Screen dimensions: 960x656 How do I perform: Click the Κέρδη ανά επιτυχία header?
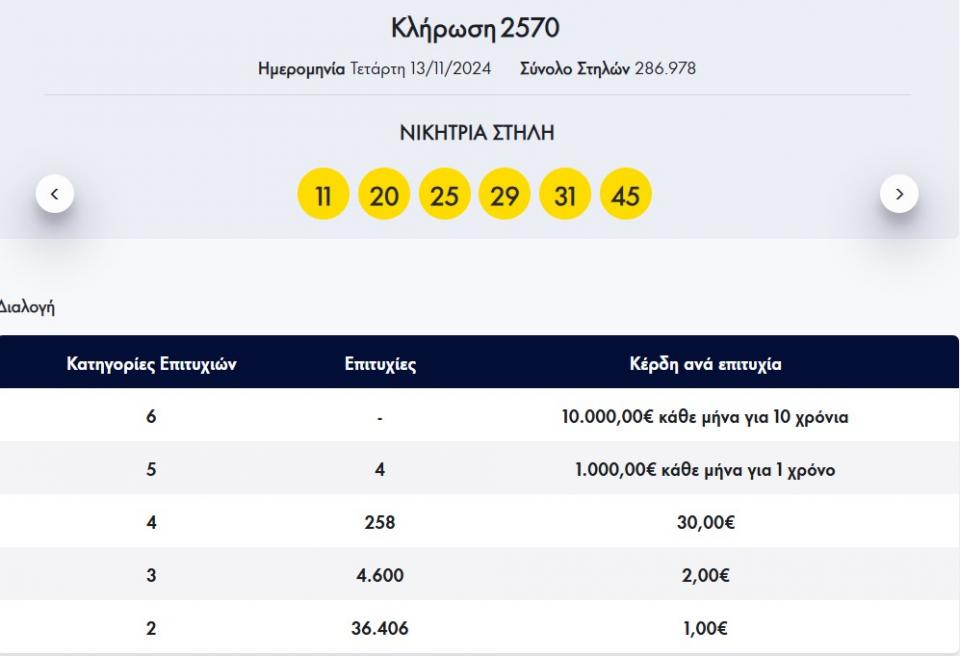point(705,364)
